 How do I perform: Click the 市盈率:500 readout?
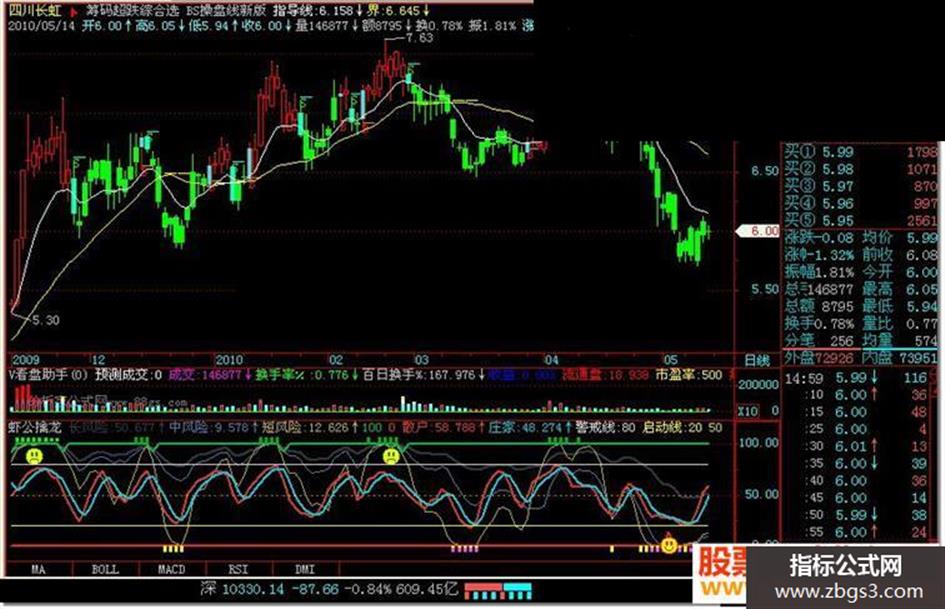[689, 375]
